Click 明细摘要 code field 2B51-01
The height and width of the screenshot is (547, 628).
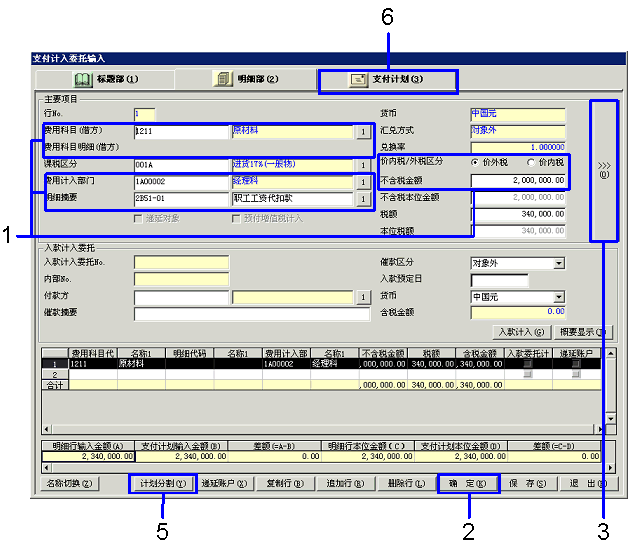(x=181, y=199)
